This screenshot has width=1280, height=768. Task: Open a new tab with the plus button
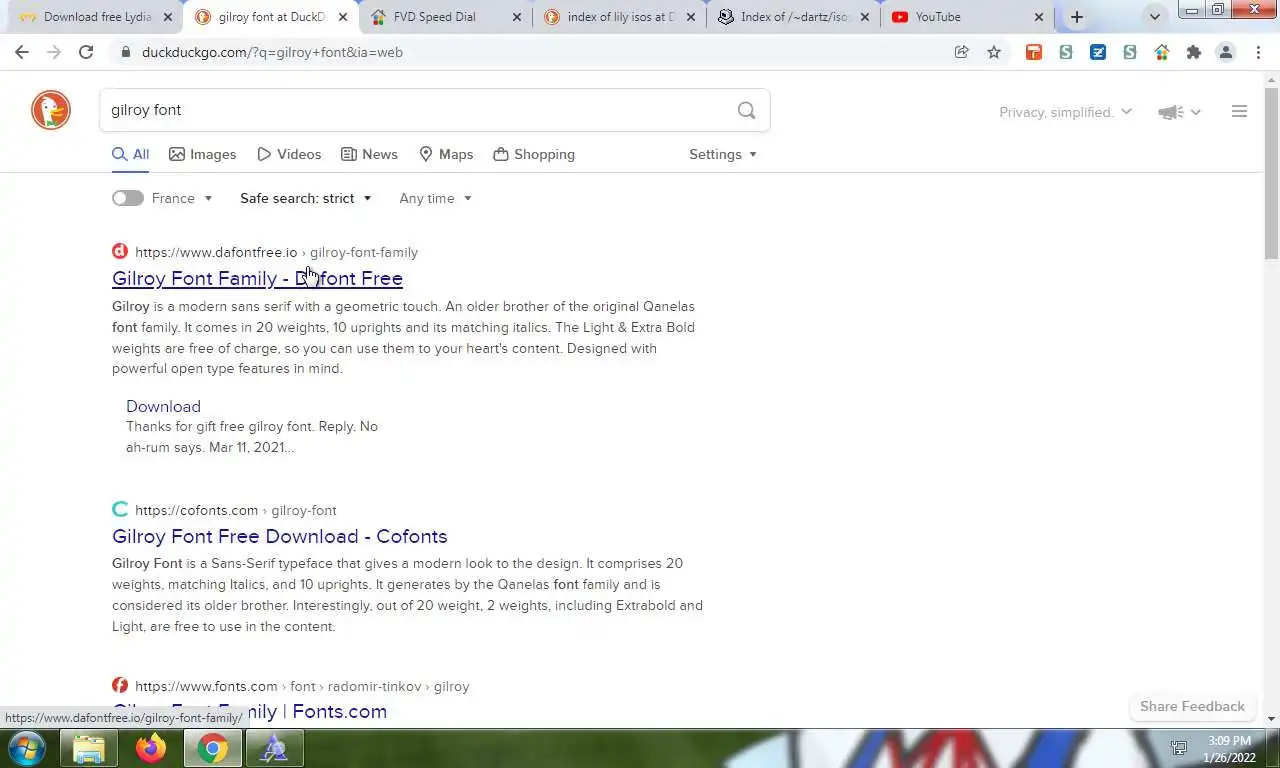coord(1077,17)
